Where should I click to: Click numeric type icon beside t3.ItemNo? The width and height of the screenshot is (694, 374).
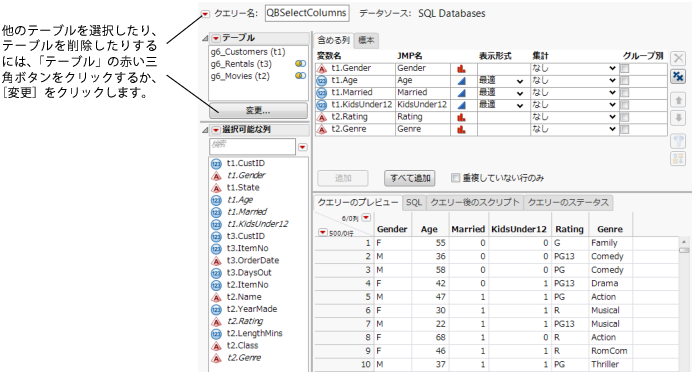pos(216,249)
